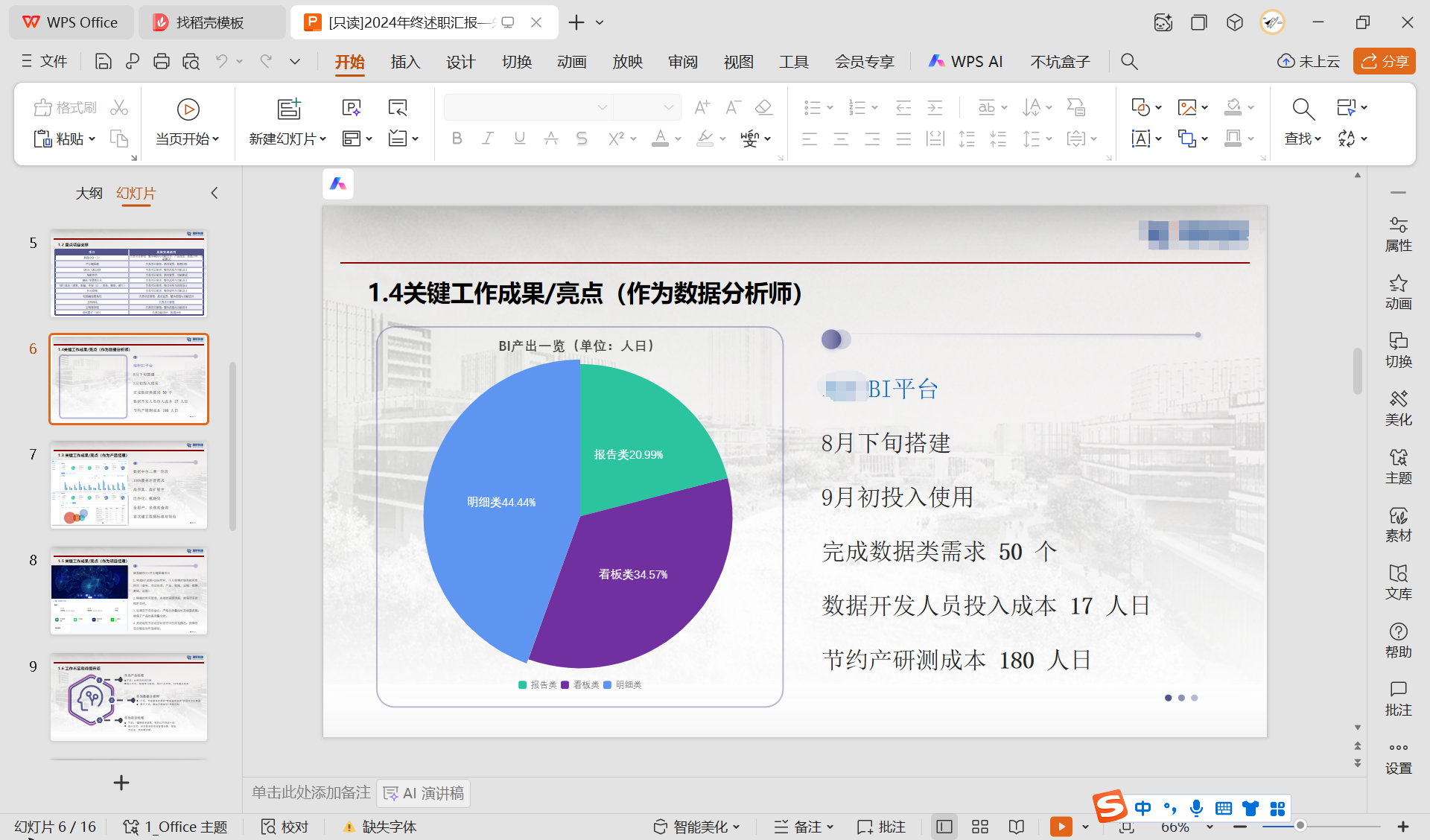Click the Find magnifier icon in ribbon
Image resolution: width=1430 pixels, height=840 pixels.
pos(1303,109)
